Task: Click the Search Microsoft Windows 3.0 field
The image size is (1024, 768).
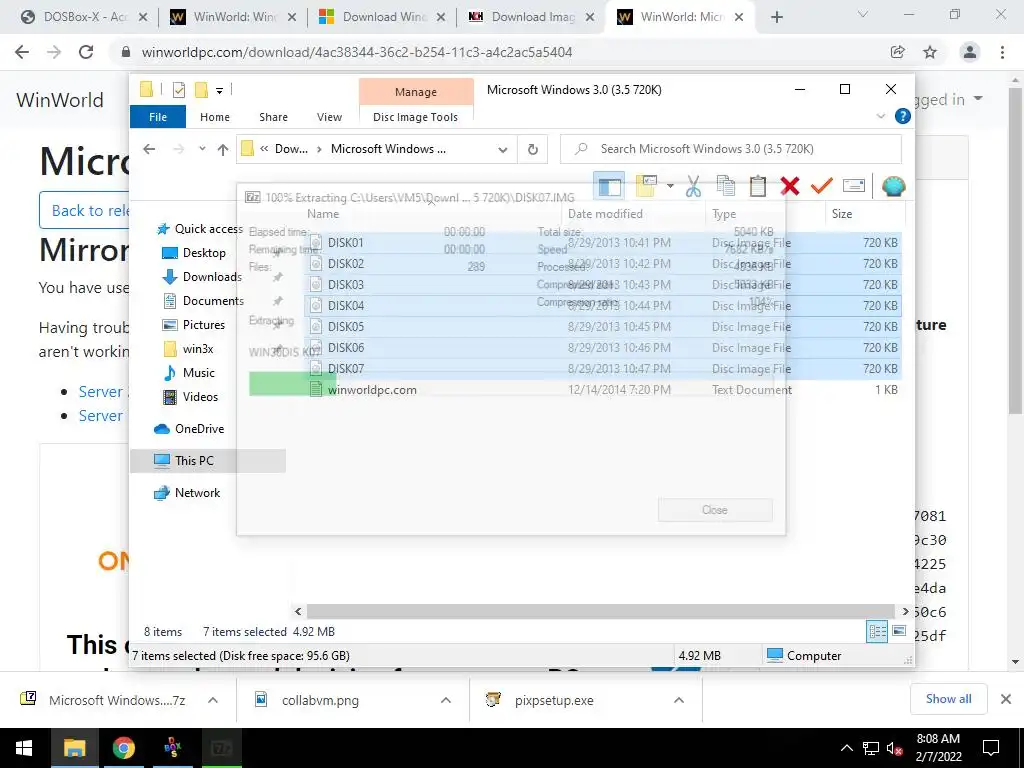Action: pos(731,149)
